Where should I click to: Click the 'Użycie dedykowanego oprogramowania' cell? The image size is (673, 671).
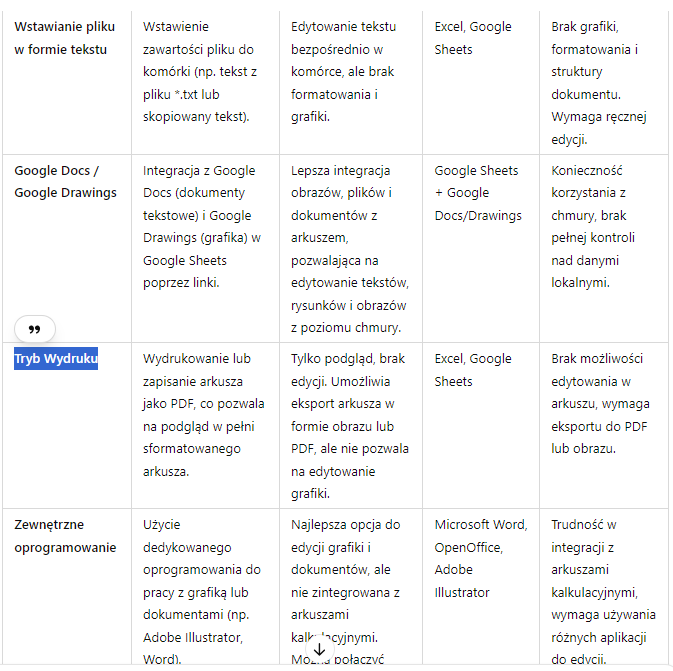tap(203, 591)
